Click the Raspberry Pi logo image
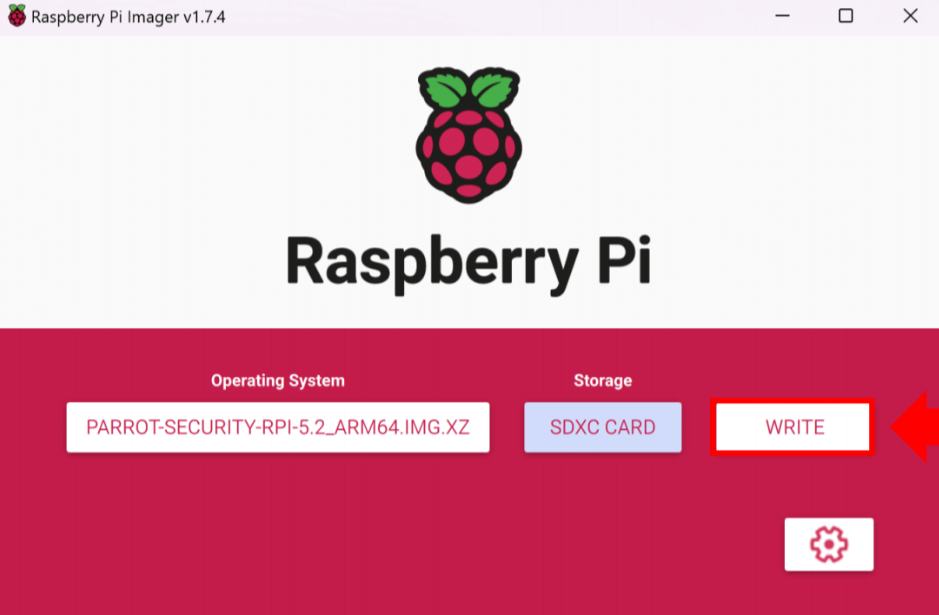939x615 pixels. pos(469,135)
